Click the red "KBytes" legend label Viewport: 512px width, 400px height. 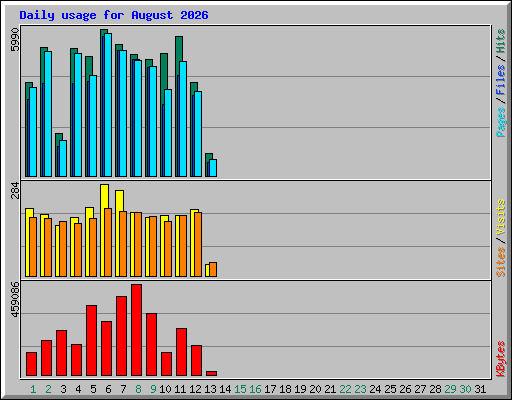pyautogui.click(x=501, y=359)
